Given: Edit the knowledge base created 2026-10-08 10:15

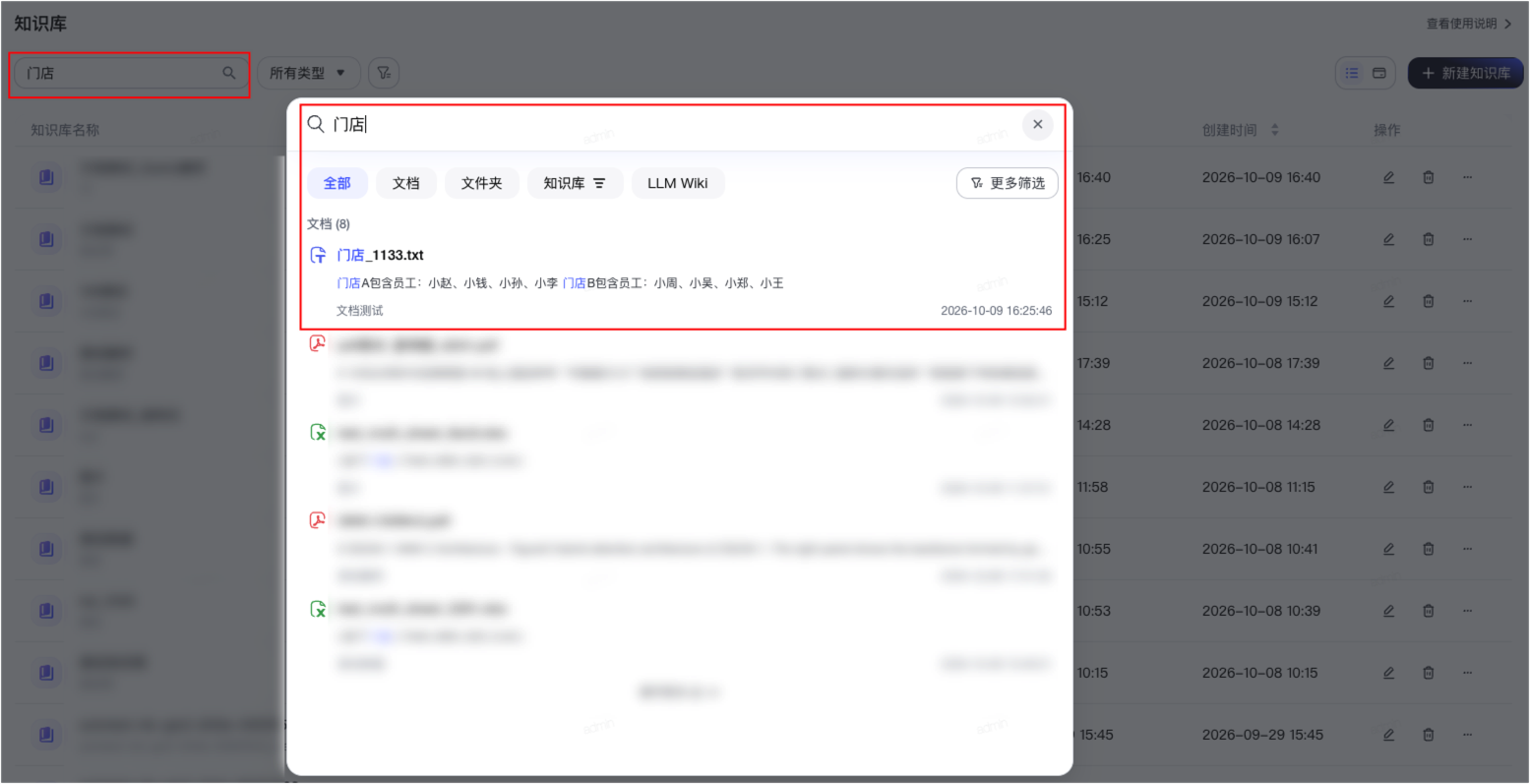Looking at the screenshot, I should pyautogui.click(x=1388, y=673).
